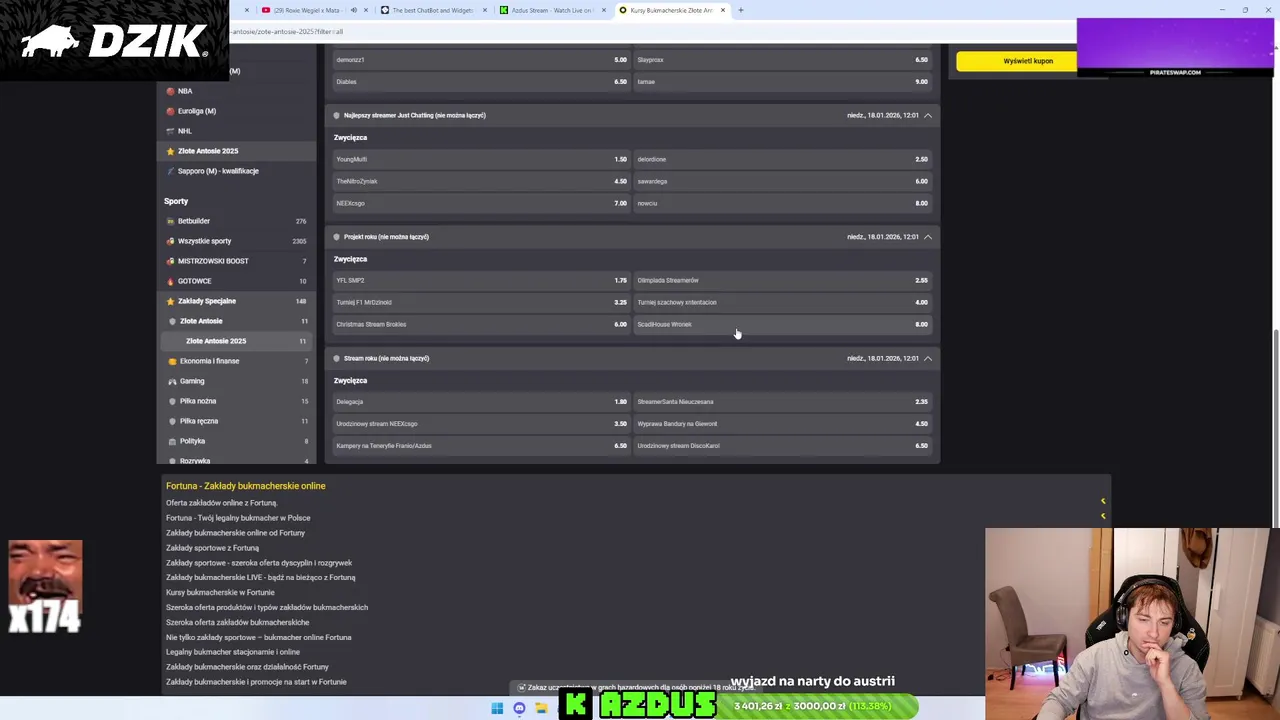The image size is (1280, 720).
Task: Bet on StreamerSanta Nieuczesana at 2.35
Action: [x=782, y=402]
